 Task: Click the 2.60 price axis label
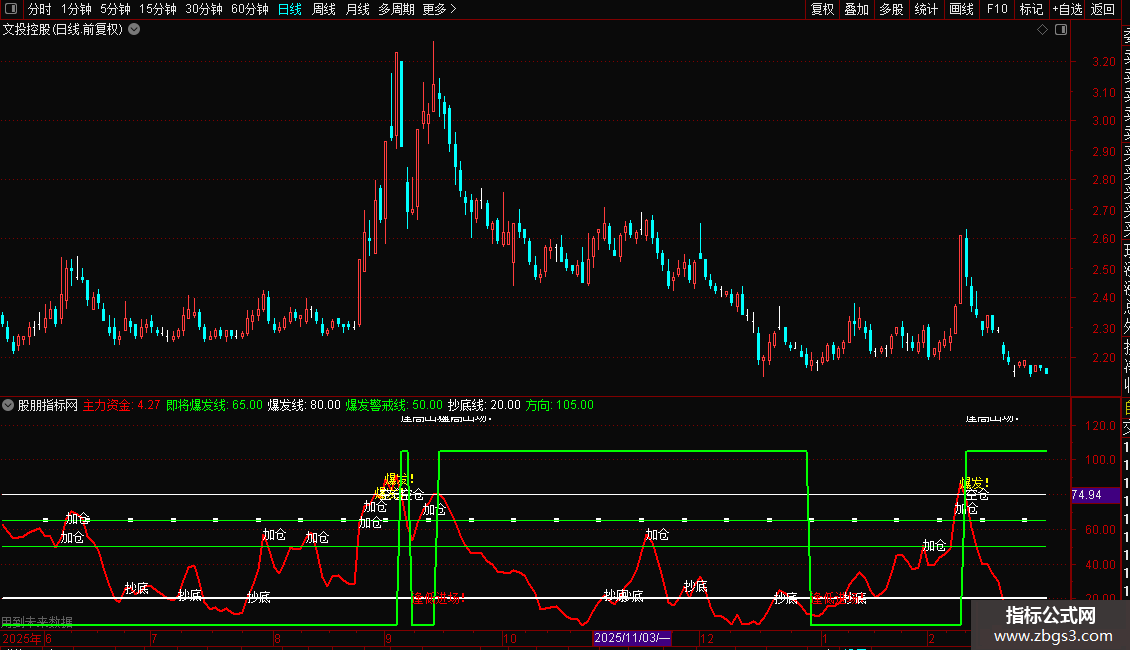pos(1104,239)
